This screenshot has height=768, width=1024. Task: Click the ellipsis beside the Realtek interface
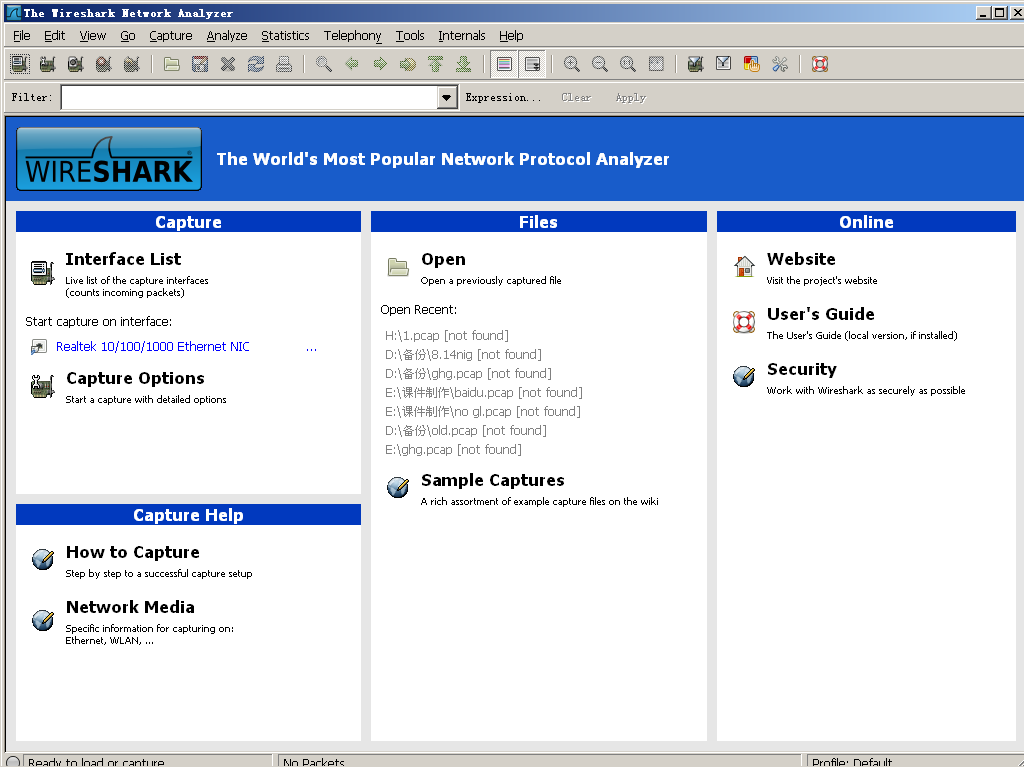point(312,349)
